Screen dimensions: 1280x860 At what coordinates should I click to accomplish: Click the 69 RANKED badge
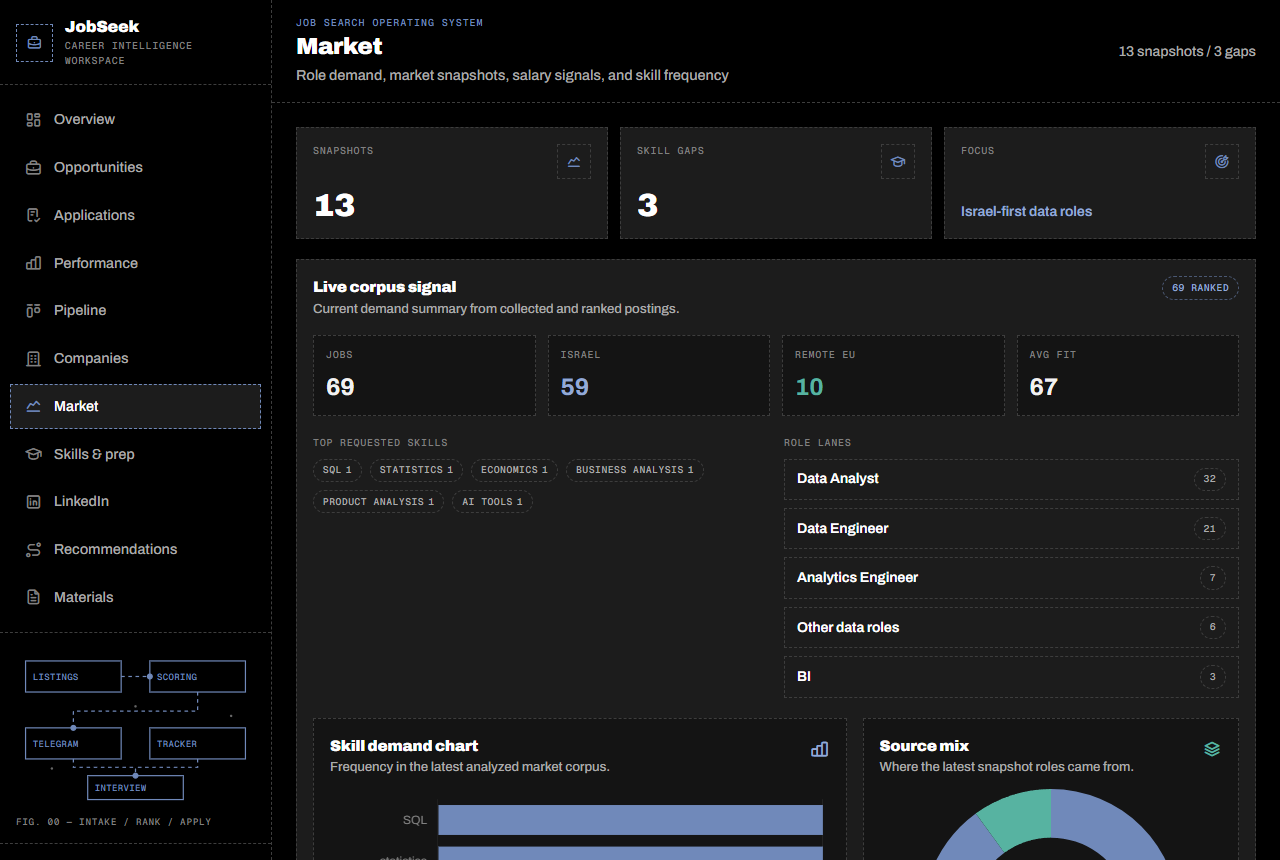point(1200,288)
